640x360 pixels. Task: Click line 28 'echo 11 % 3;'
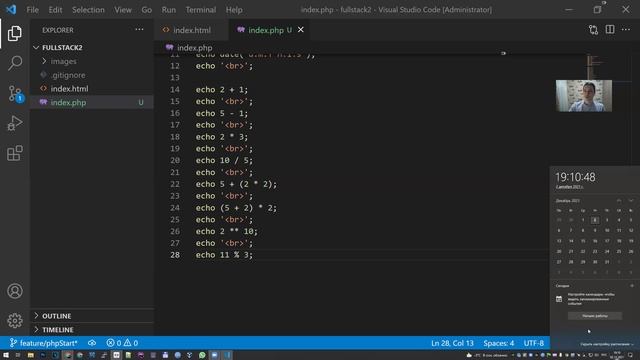(224, 255)
